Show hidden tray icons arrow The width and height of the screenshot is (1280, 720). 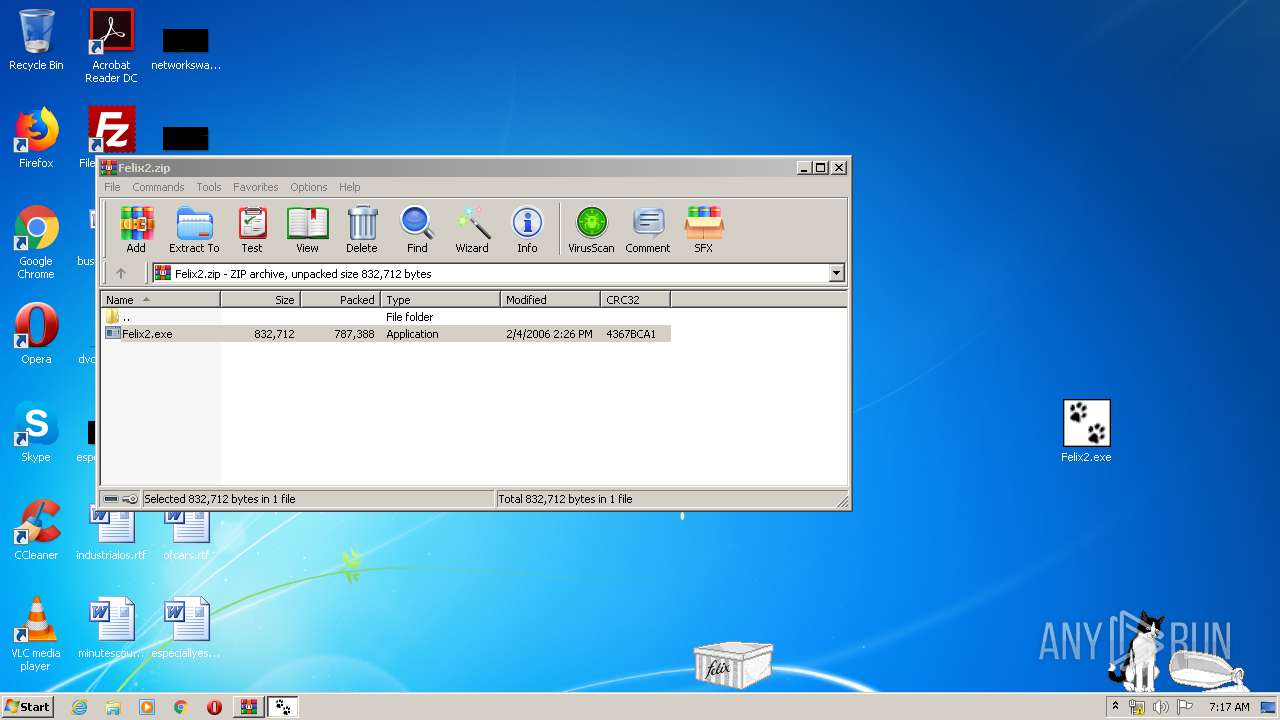click(x=1115, y=707)
